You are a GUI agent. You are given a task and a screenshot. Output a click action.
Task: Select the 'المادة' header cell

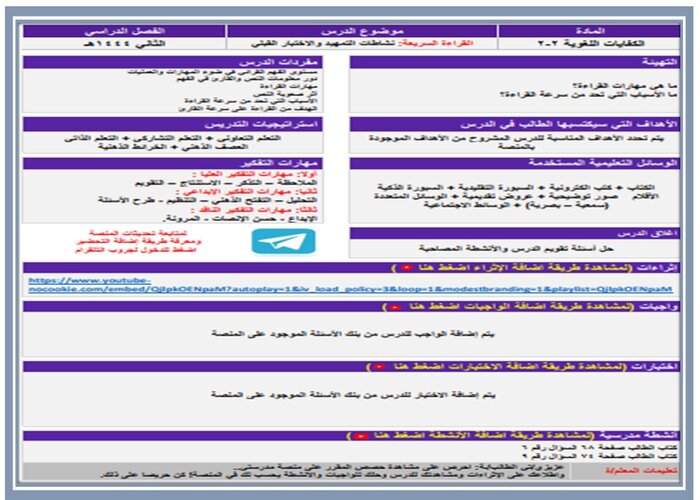pos(589,31)
